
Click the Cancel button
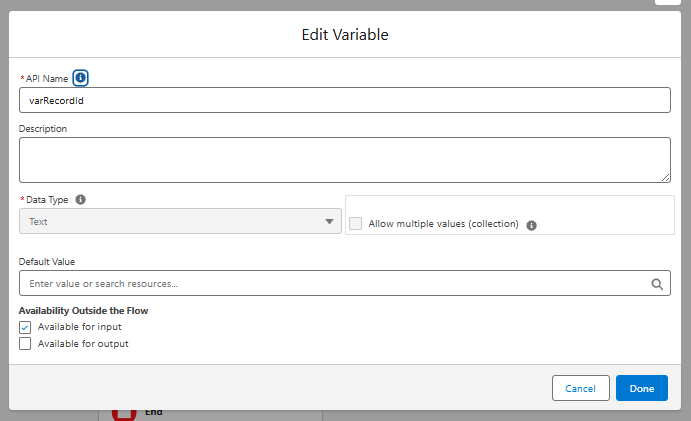(x=580, y=388)
